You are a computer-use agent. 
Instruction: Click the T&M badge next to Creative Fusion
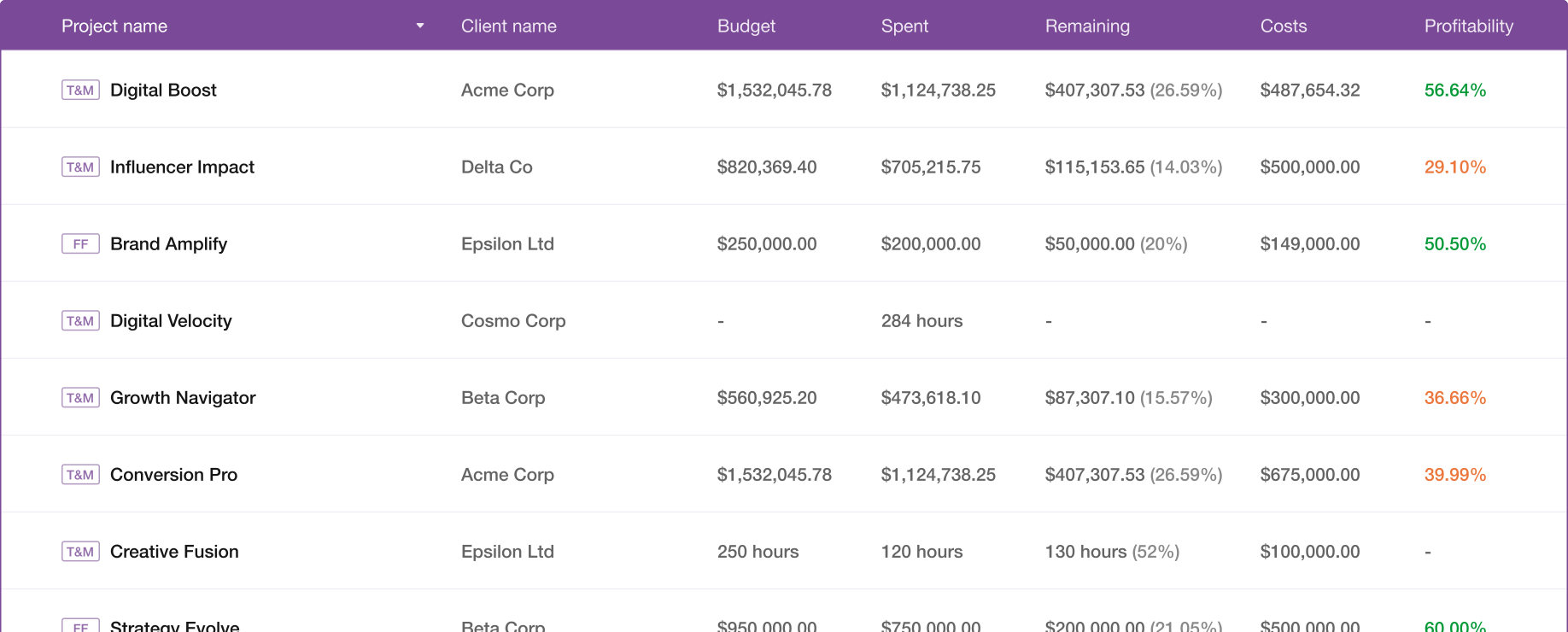80,551
